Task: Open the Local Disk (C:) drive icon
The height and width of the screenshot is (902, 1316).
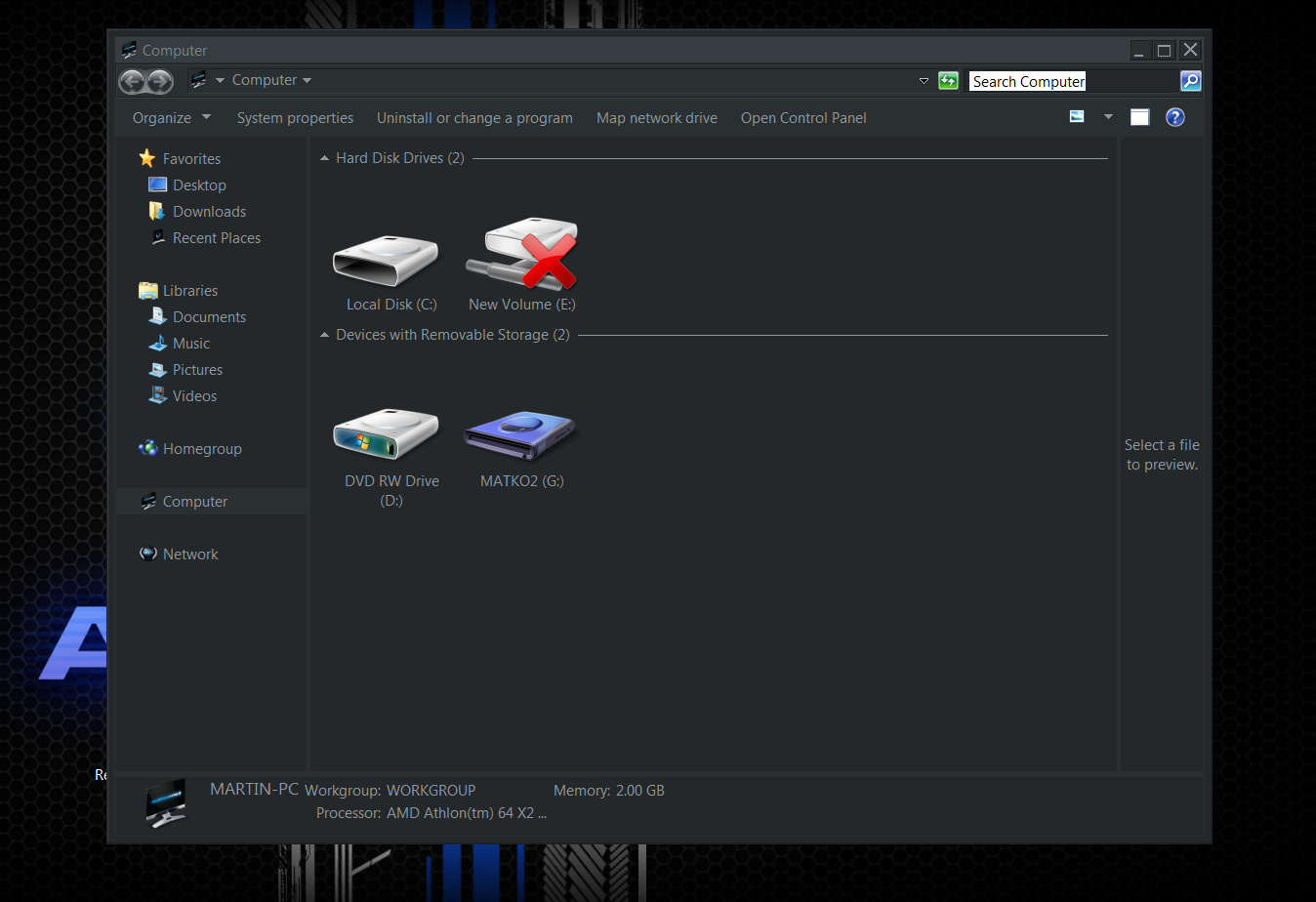Action: point(387,261)
